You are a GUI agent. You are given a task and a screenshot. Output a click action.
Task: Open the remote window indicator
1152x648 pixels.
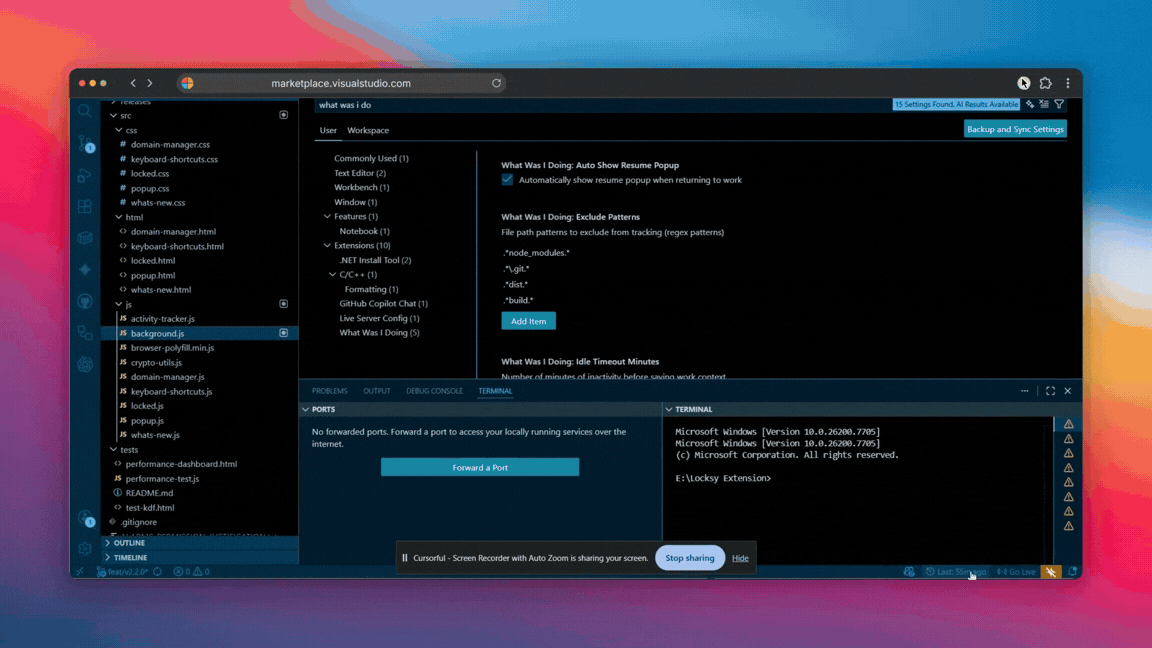click(x=80, y=572)
